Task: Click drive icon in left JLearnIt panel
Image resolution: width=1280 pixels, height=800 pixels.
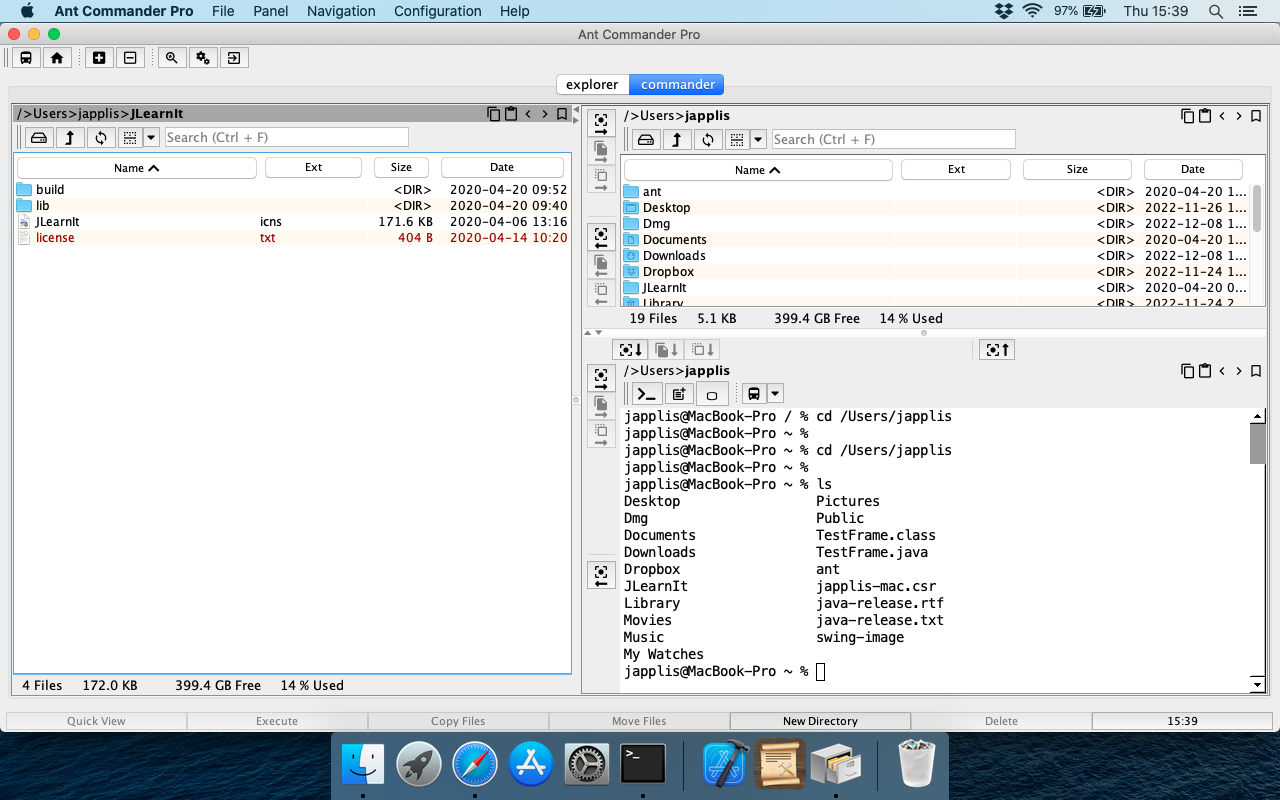Action: [39, 138]
